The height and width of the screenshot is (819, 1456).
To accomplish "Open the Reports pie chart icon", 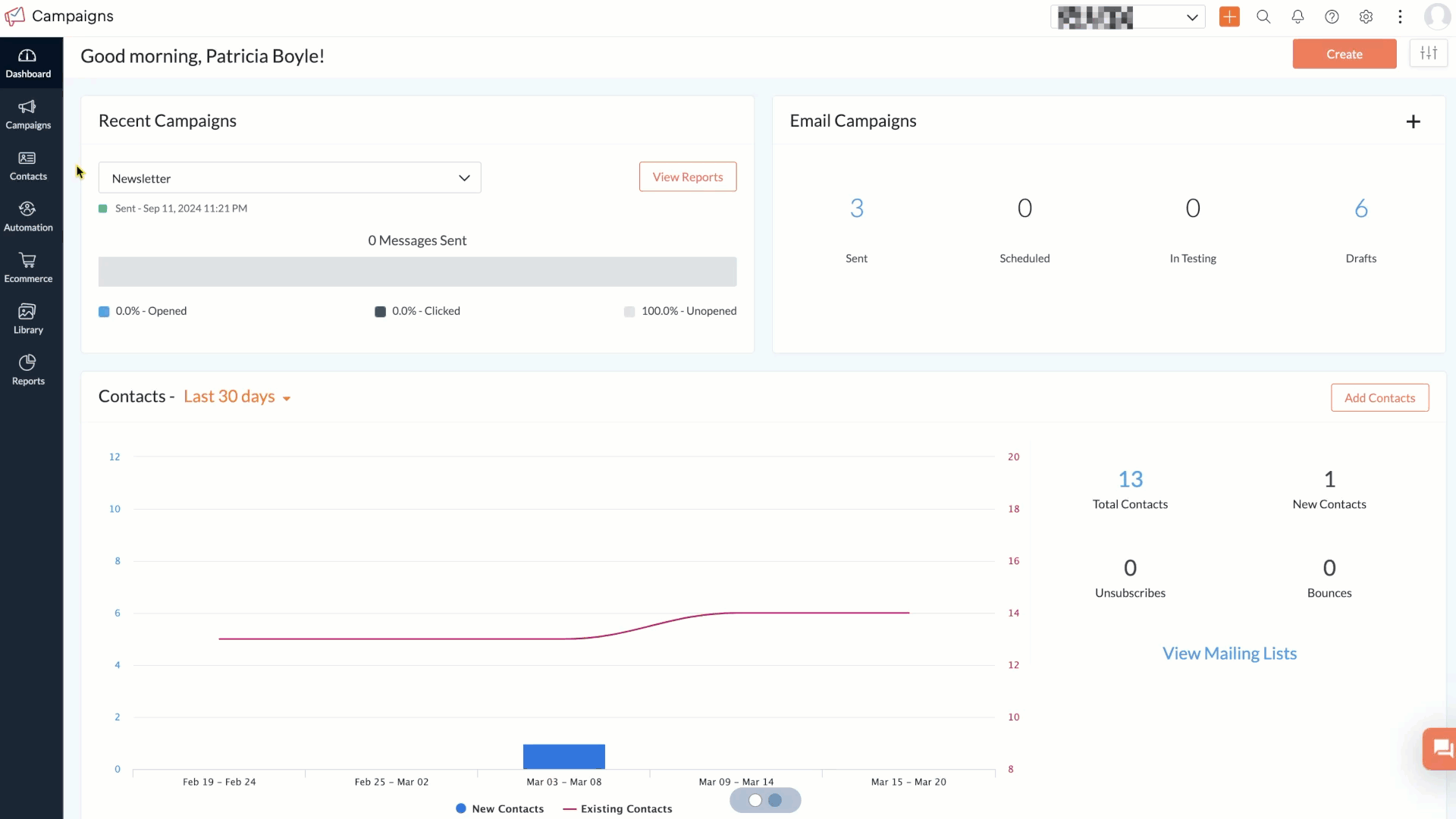I will point(28,362).
